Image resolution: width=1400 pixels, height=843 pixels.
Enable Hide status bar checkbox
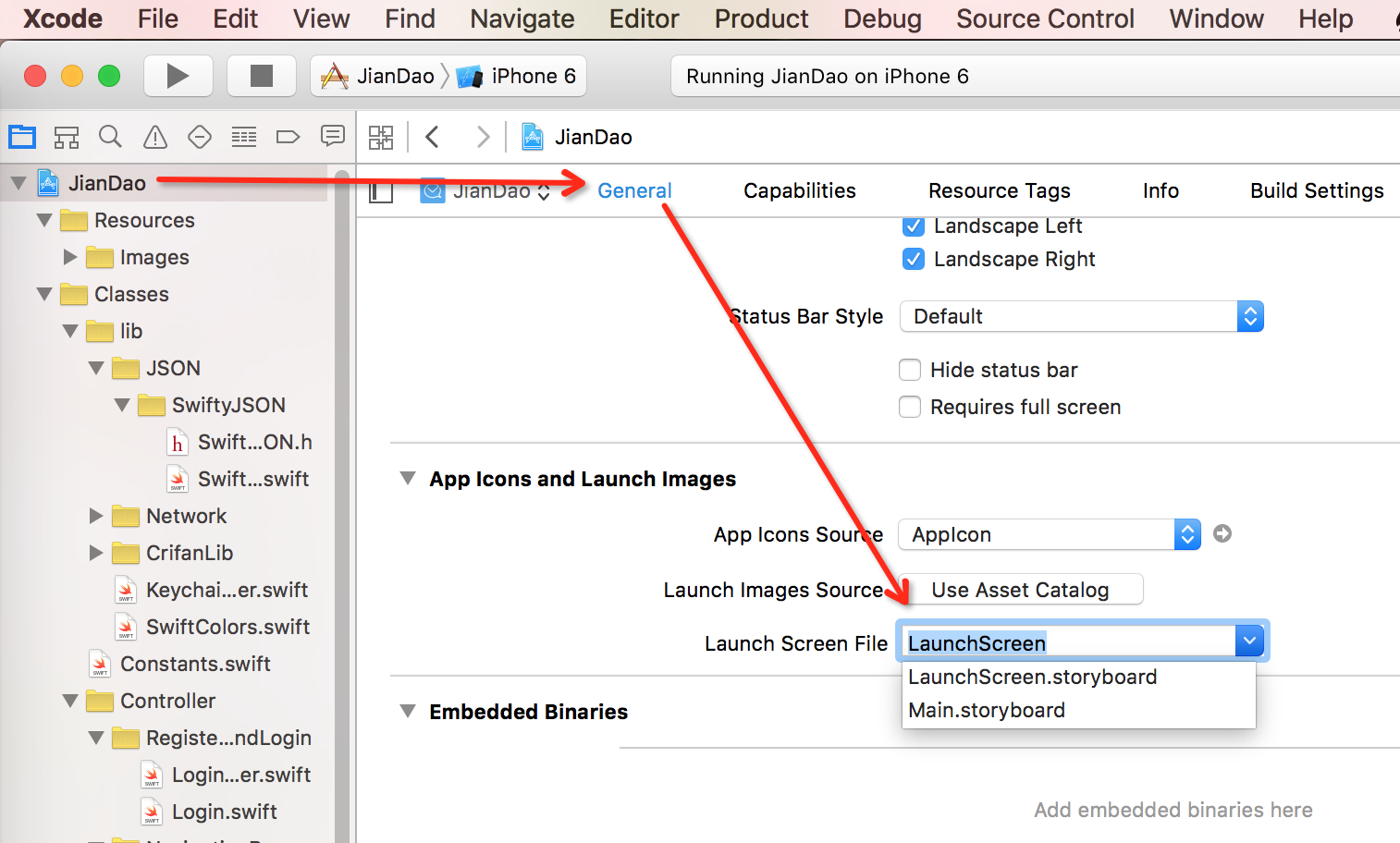tap(910, 370)
